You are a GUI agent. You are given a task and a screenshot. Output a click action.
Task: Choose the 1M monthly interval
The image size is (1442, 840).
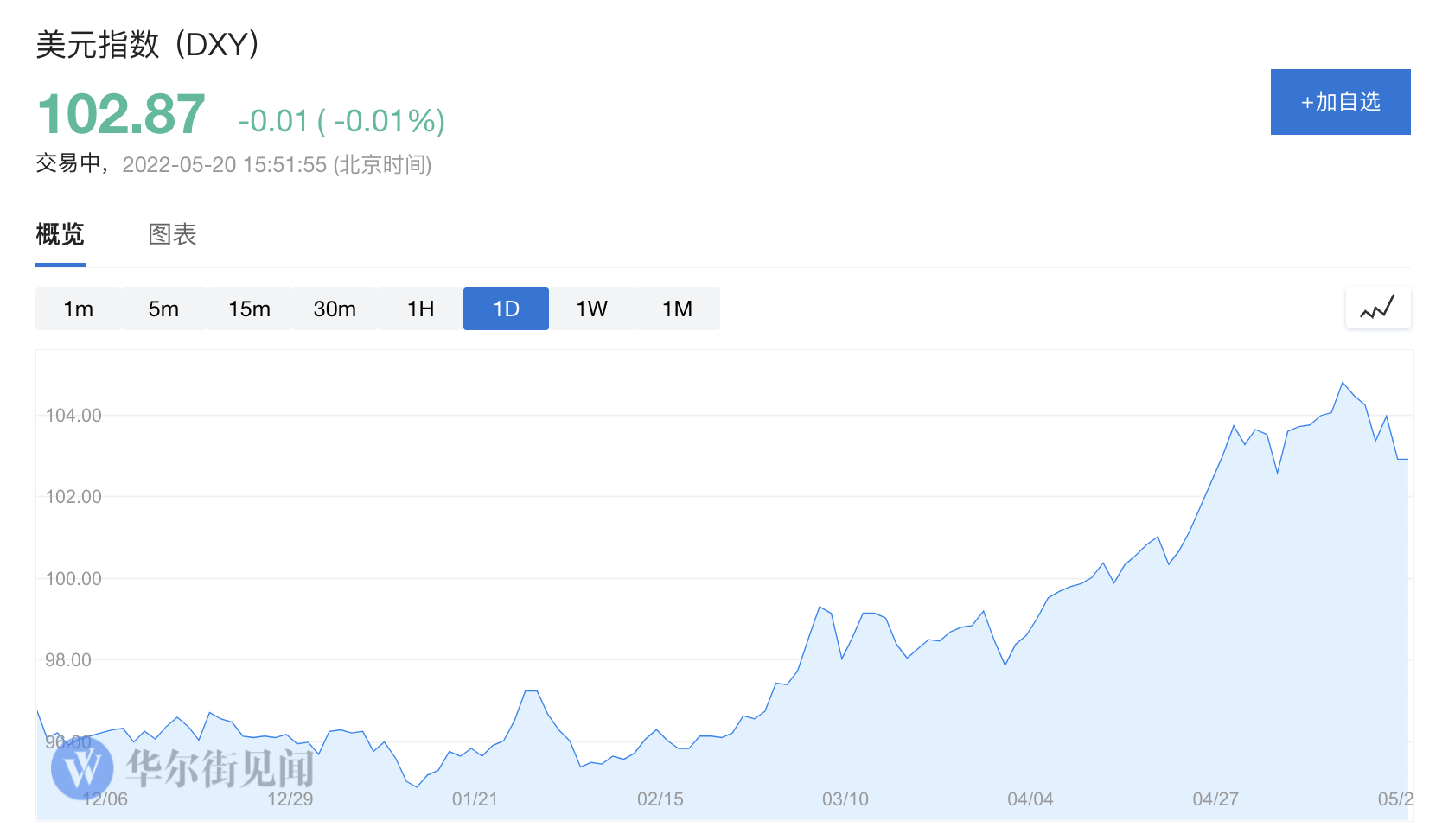[x=677, y=309]
